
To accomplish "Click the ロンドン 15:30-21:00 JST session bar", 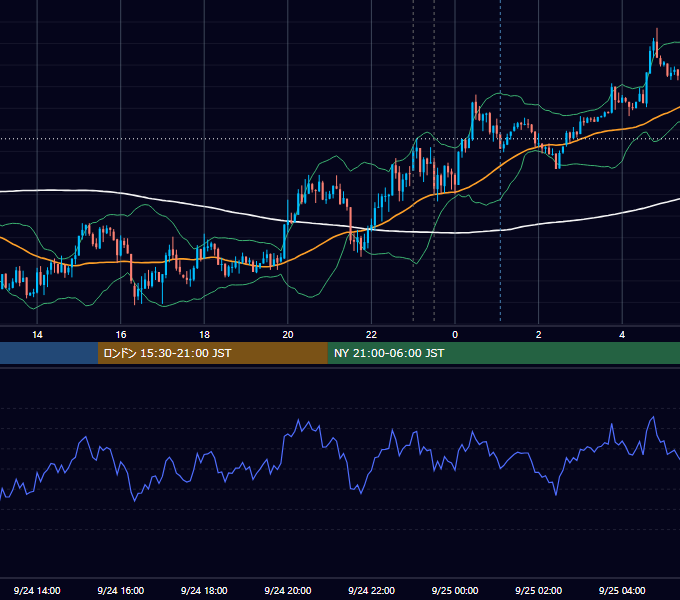I will tap(212, 353).
